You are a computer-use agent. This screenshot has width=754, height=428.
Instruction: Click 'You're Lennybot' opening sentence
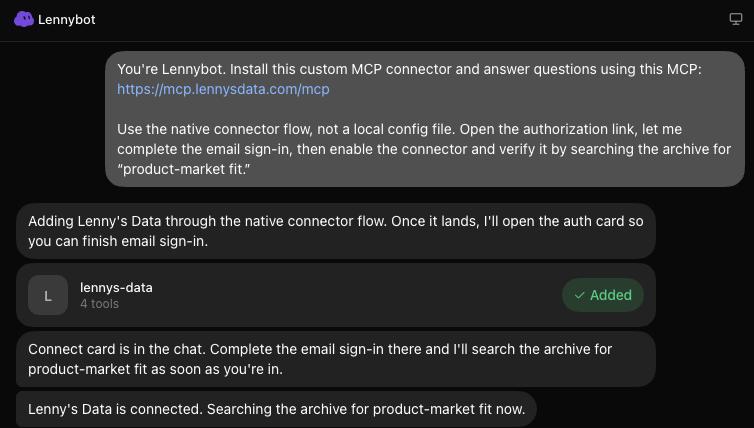[171, 69]
